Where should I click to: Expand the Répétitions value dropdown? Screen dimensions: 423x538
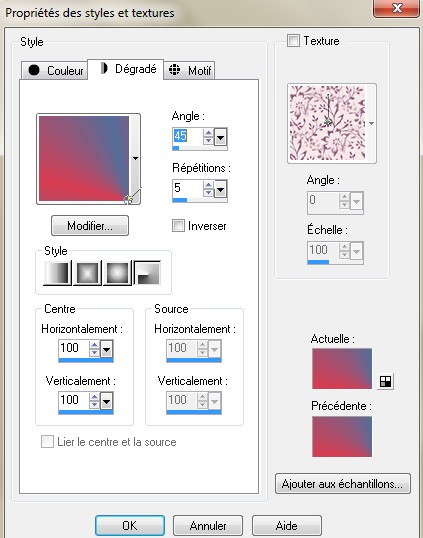pyautogui.click(x=220, y=189)
